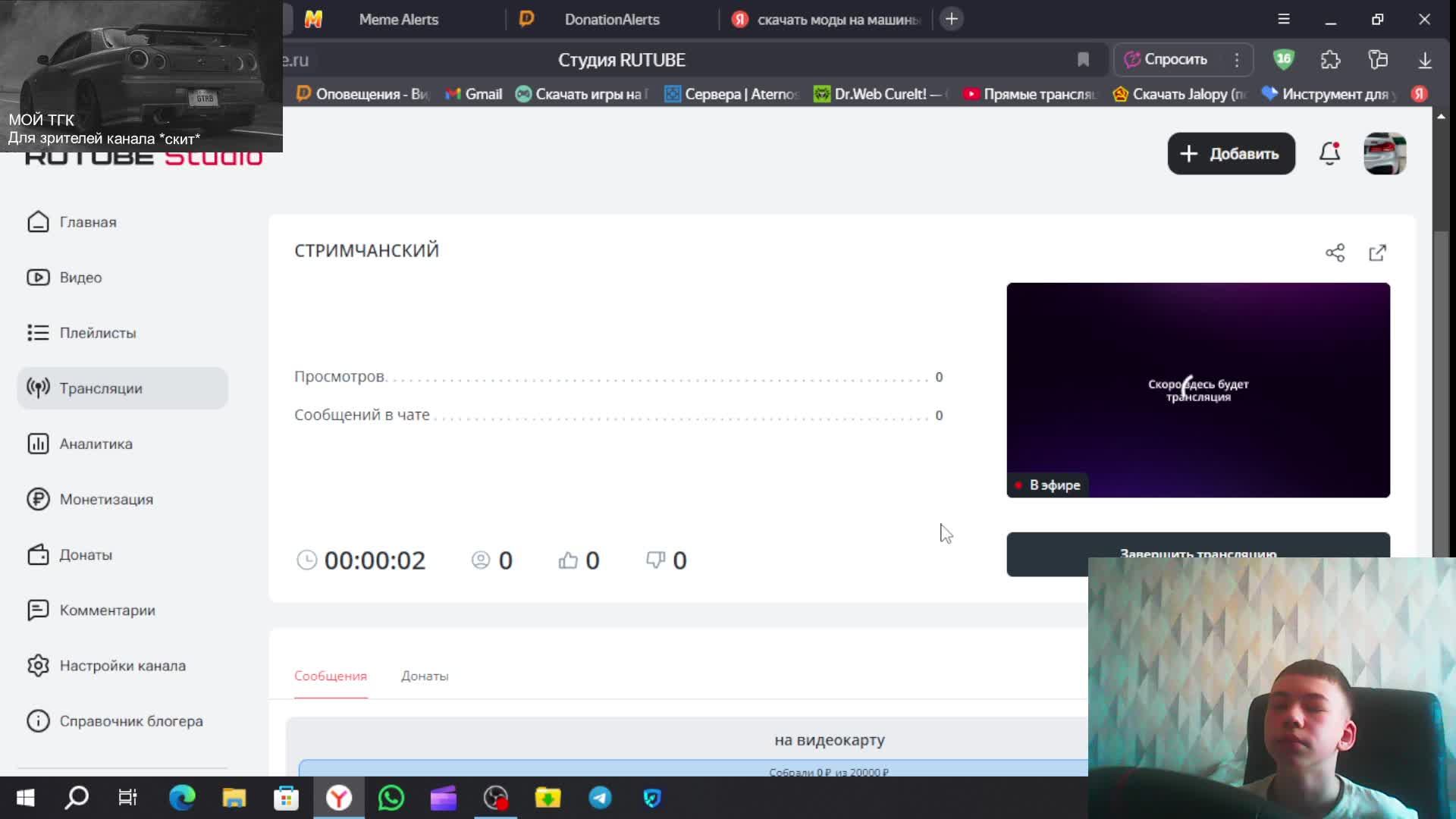
Task: Click the channel avatar in the header
Action: point(1384,154)
